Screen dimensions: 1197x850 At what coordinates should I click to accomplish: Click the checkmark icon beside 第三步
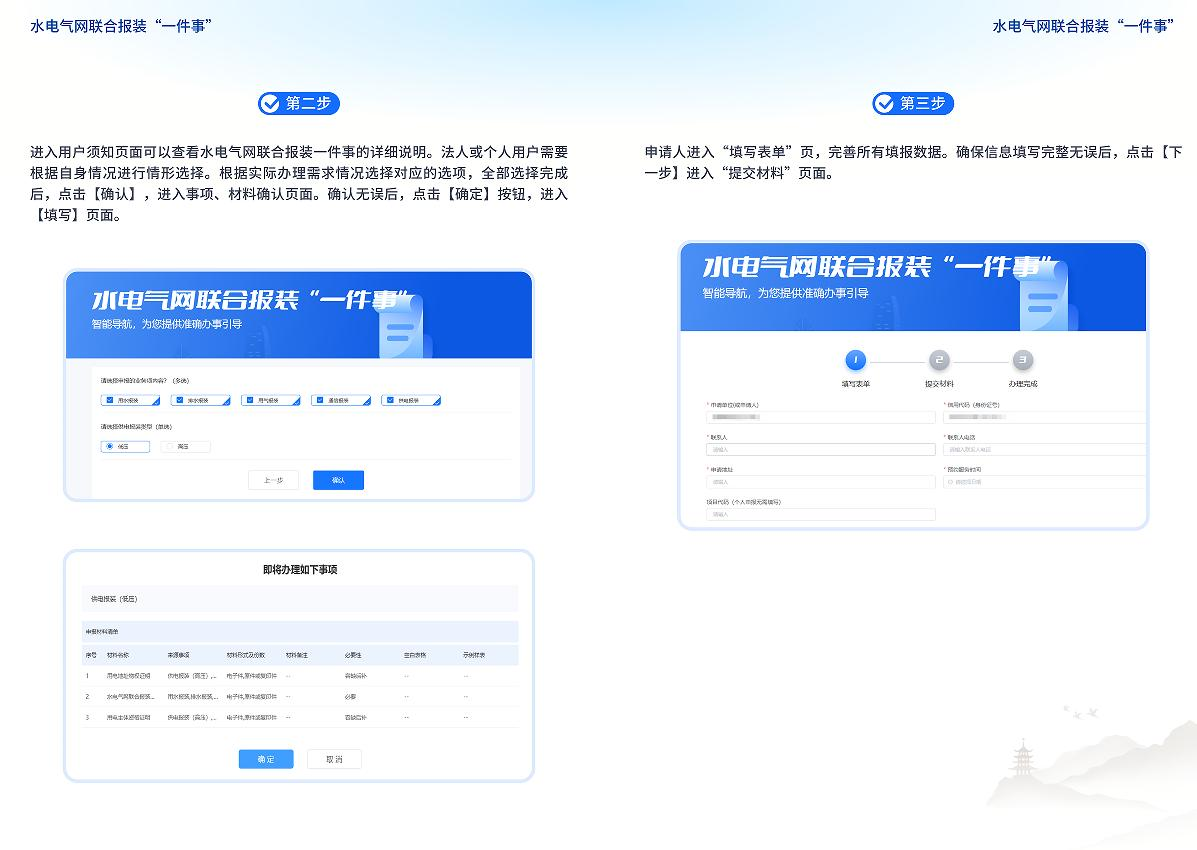point(884,103)
